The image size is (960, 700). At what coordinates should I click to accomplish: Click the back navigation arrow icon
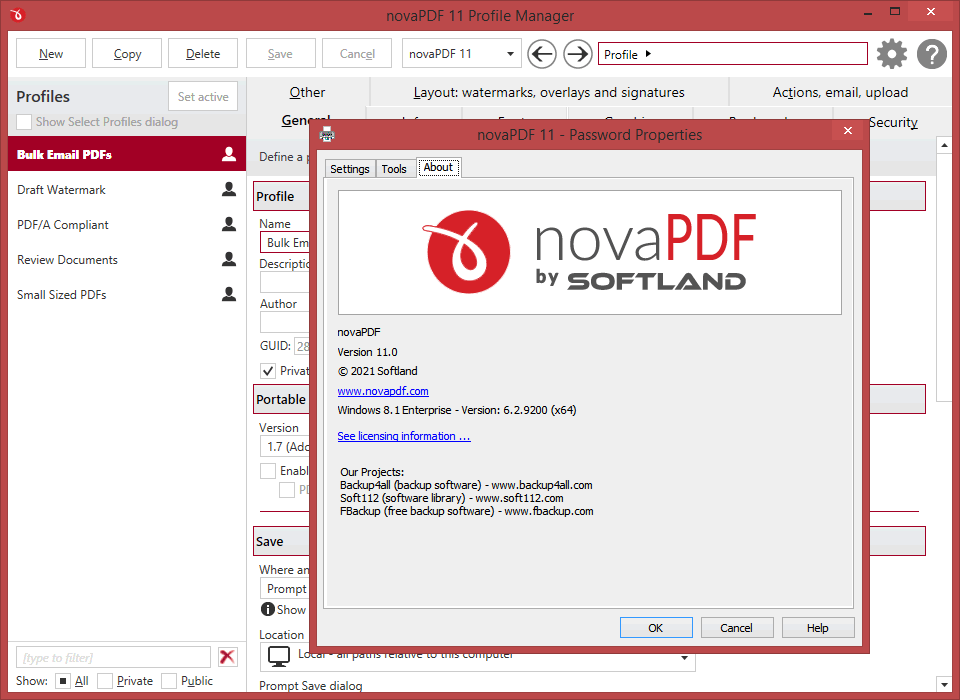pyautogui.click(x=542, y=54)
